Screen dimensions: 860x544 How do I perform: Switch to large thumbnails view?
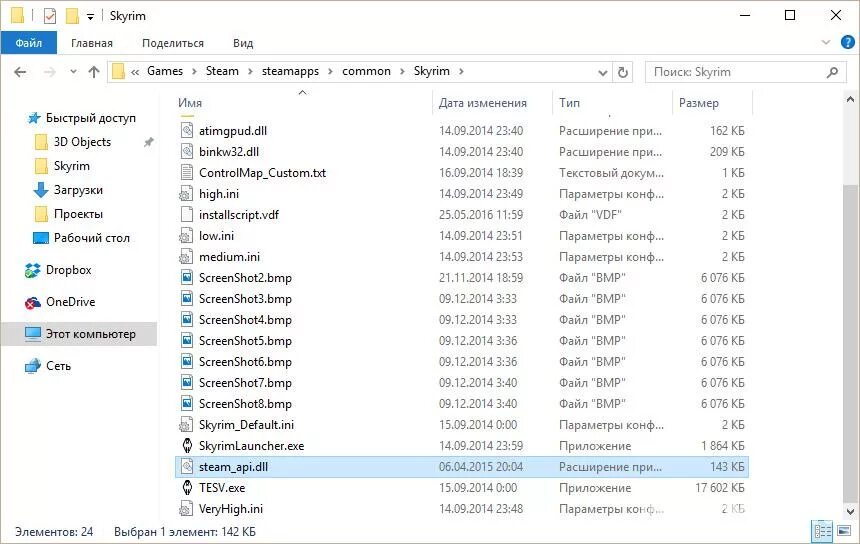844,531
